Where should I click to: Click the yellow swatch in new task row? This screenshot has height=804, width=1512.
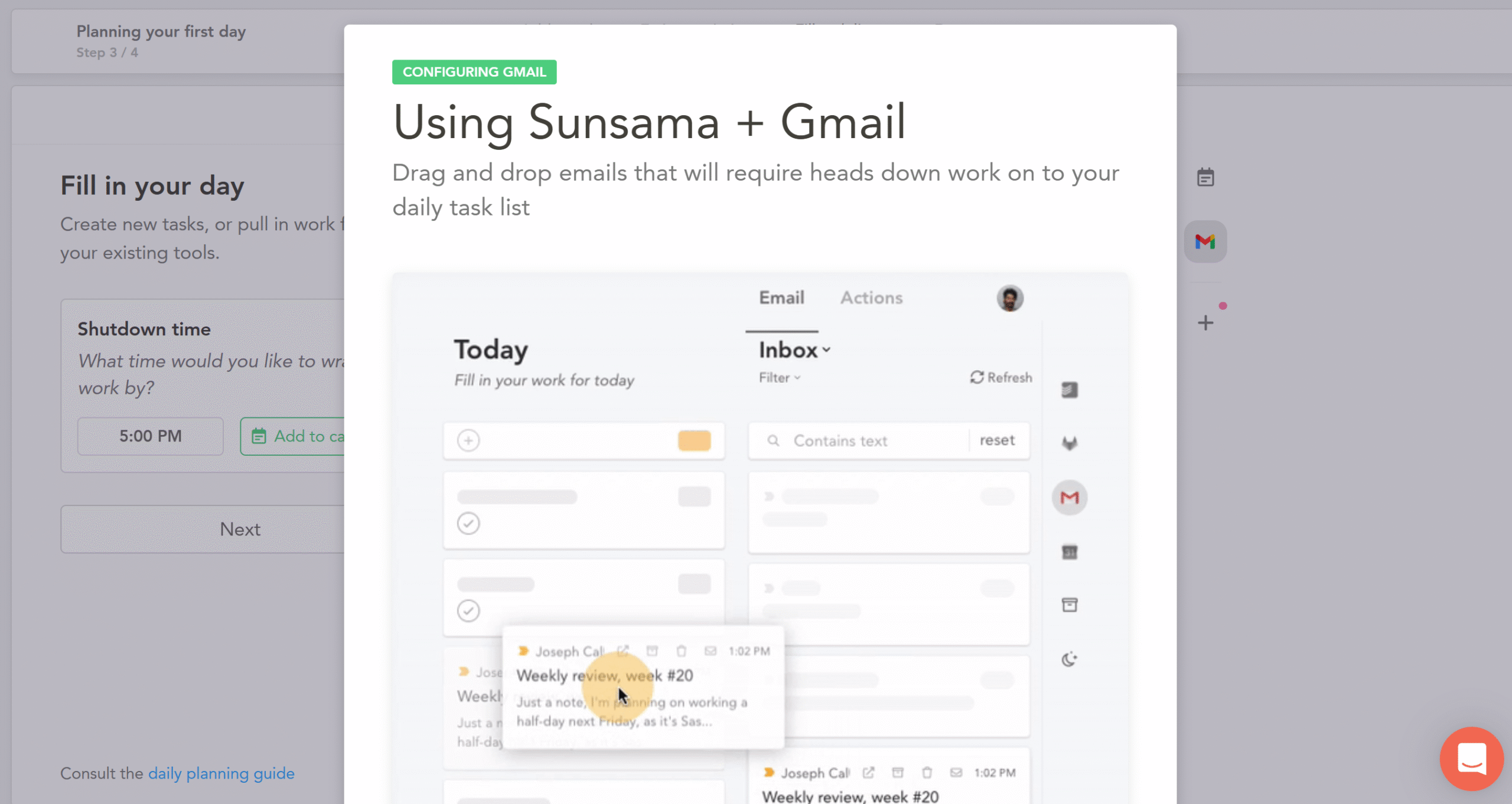(x=694, y=441)
